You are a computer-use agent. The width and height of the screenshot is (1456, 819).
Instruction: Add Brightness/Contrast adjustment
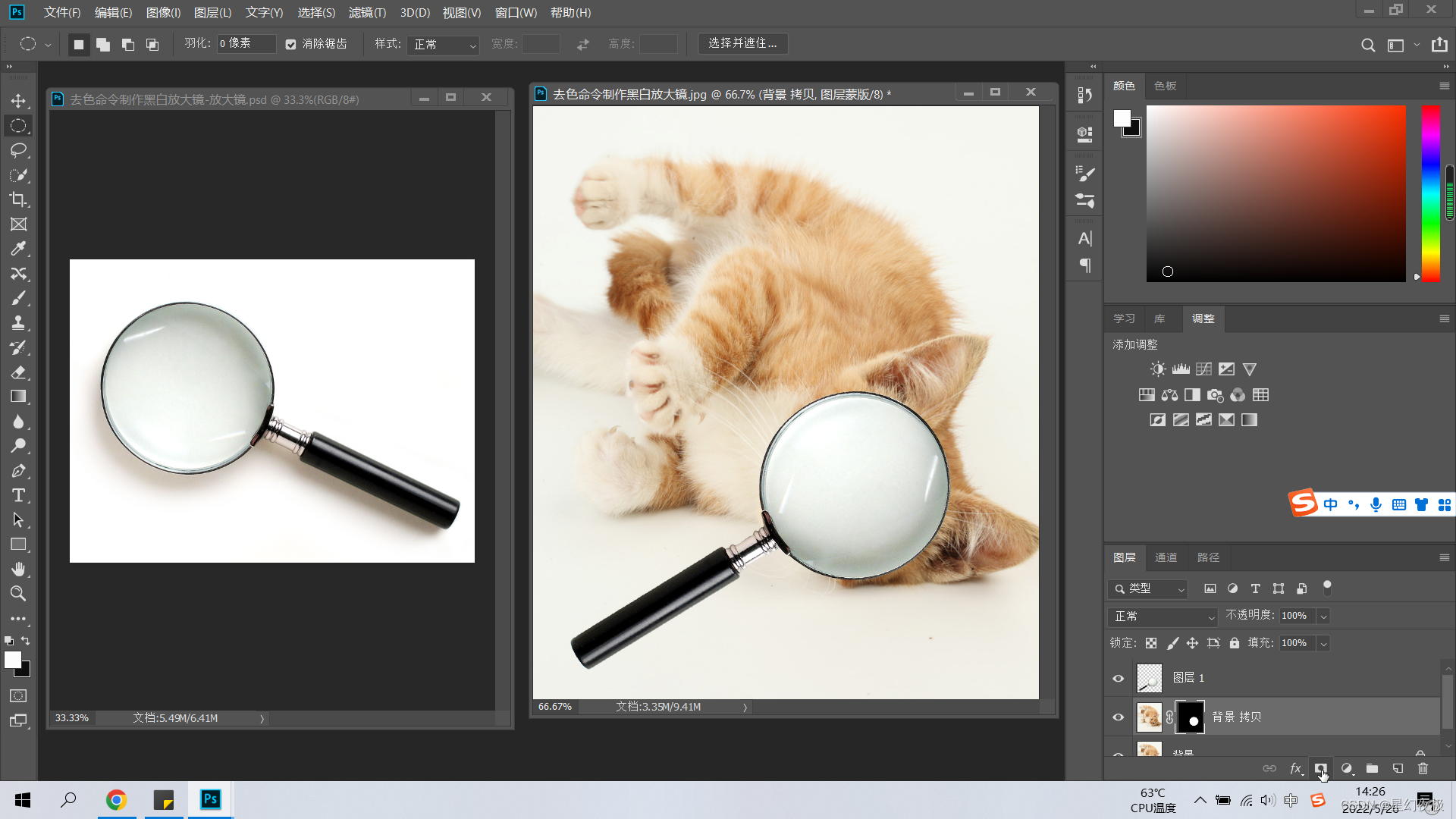click(x=1157, y=369)
